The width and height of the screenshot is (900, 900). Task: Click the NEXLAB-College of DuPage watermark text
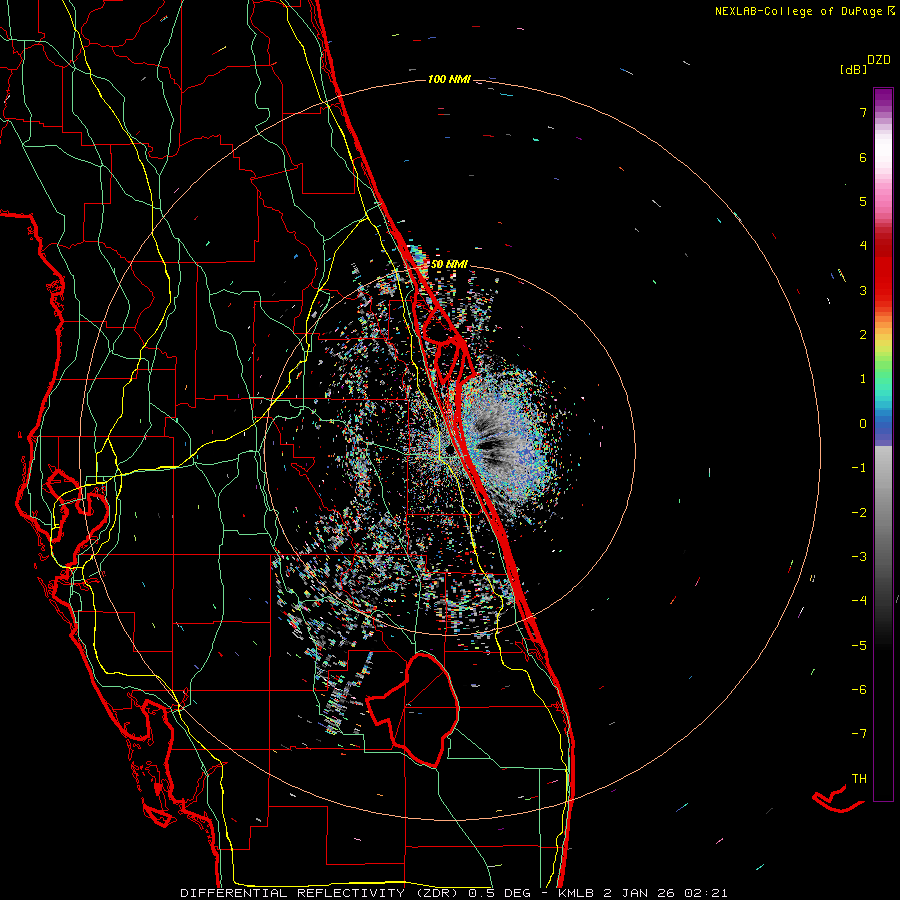pyautogui.click(x=800, y=11)
